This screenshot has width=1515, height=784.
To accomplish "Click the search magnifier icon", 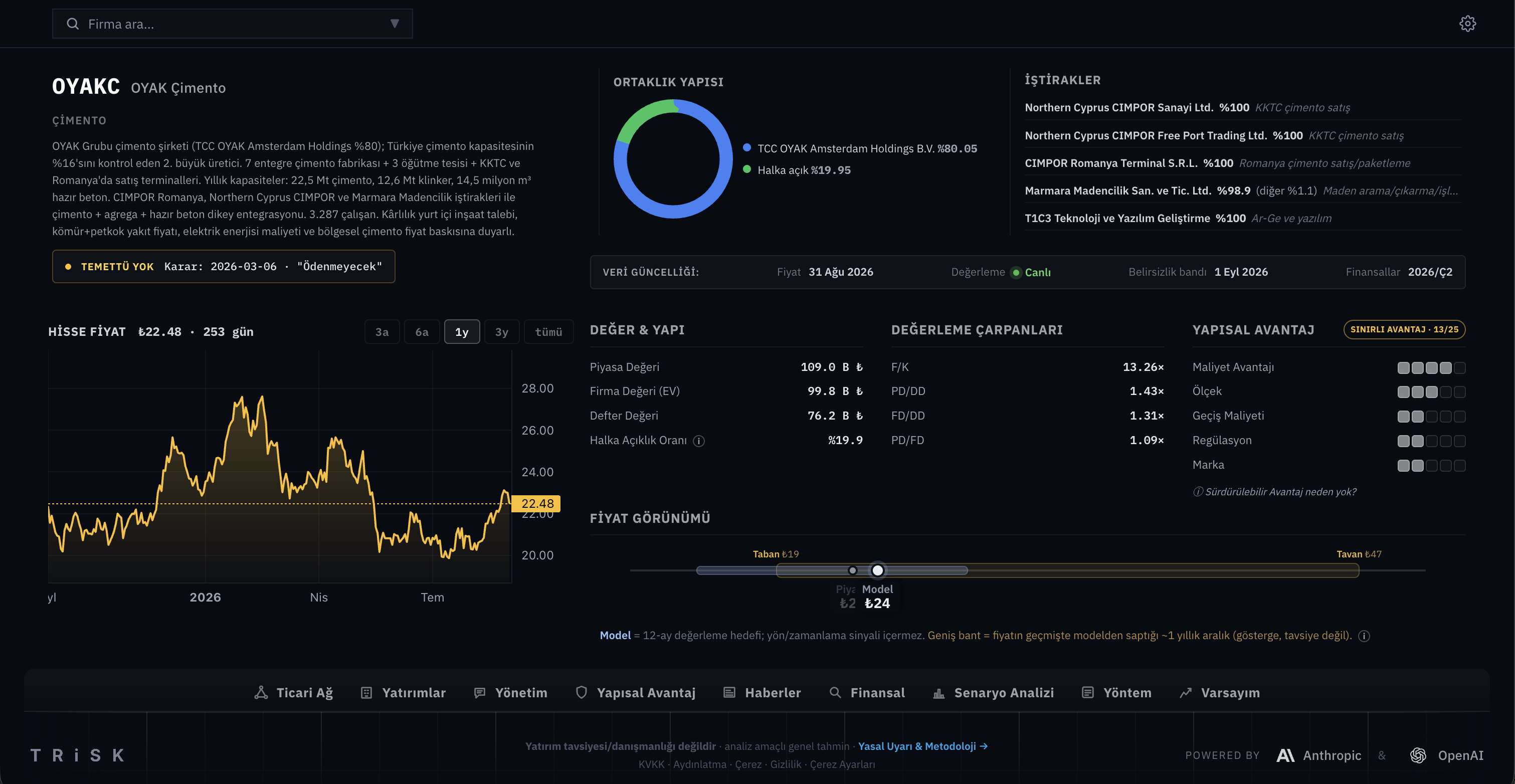I will coord(73,24).
